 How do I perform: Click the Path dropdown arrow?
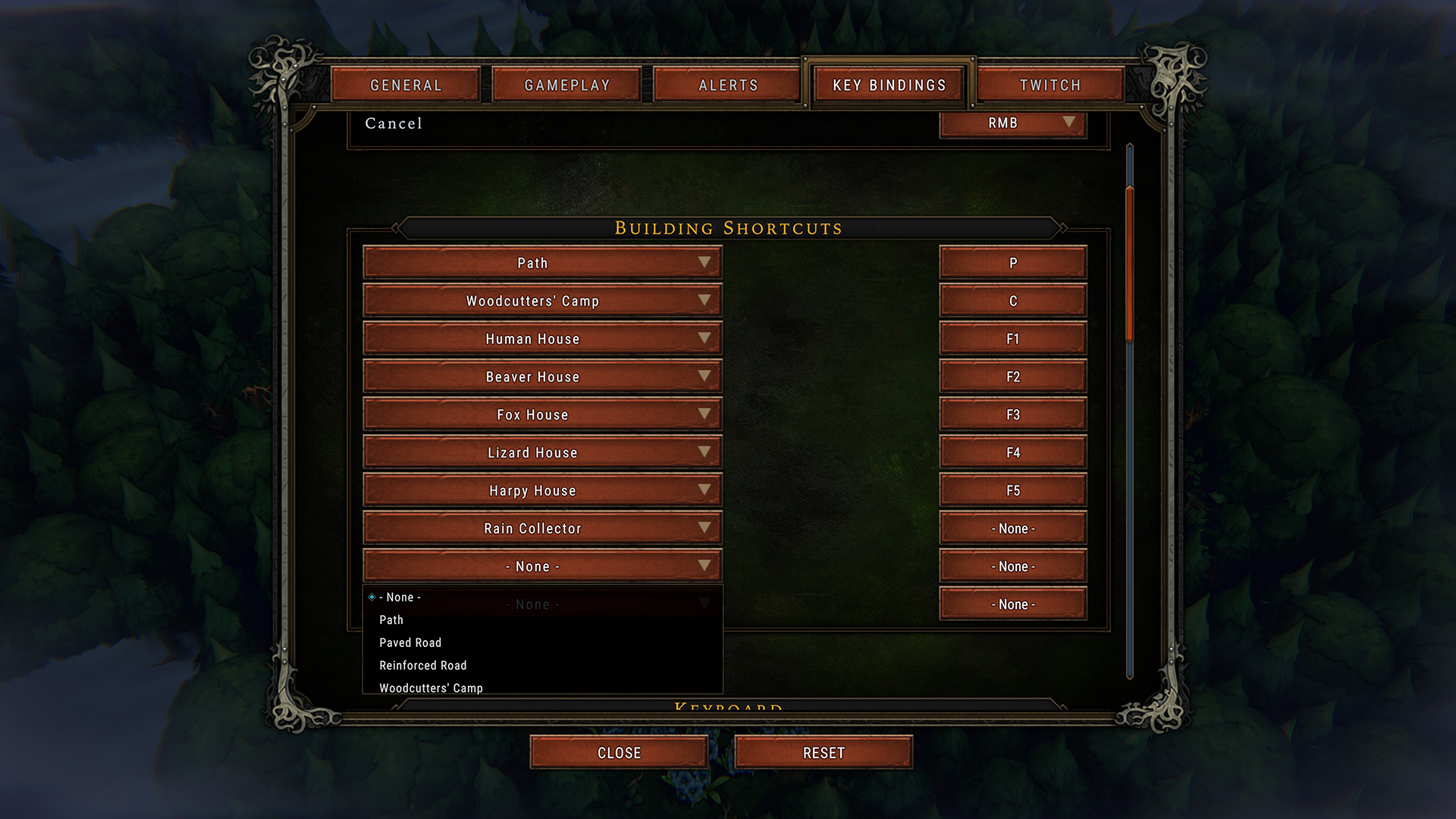point(702,262)
